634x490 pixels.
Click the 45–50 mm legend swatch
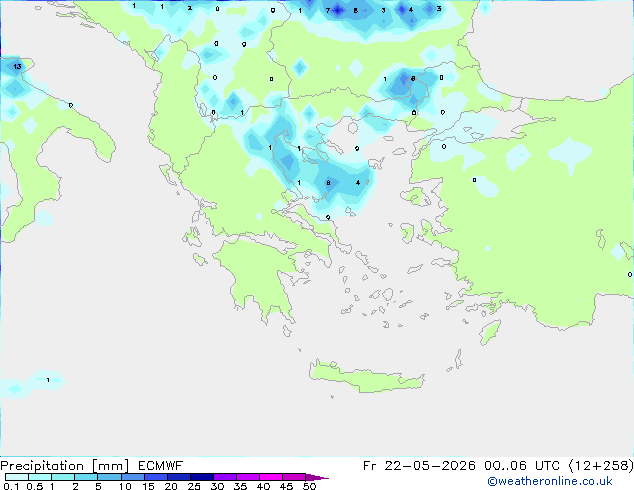294,477
